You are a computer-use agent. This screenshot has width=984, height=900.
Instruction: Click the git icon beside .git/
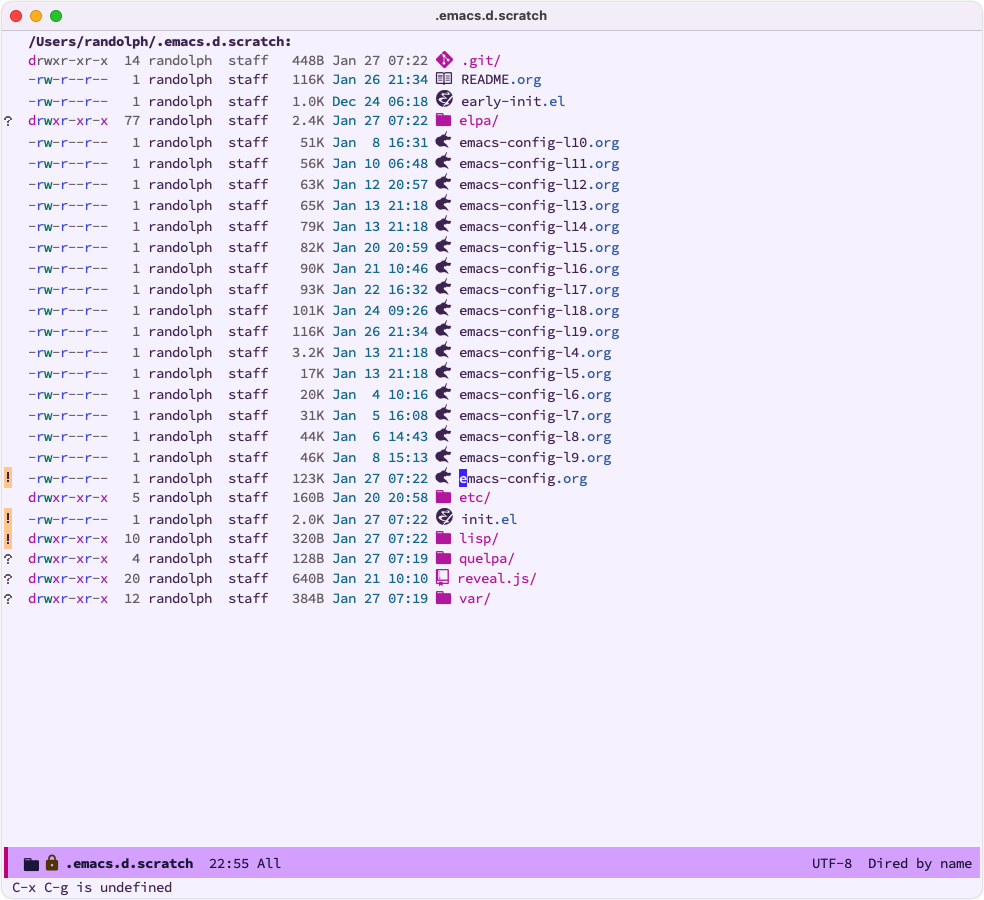point(444,60)
